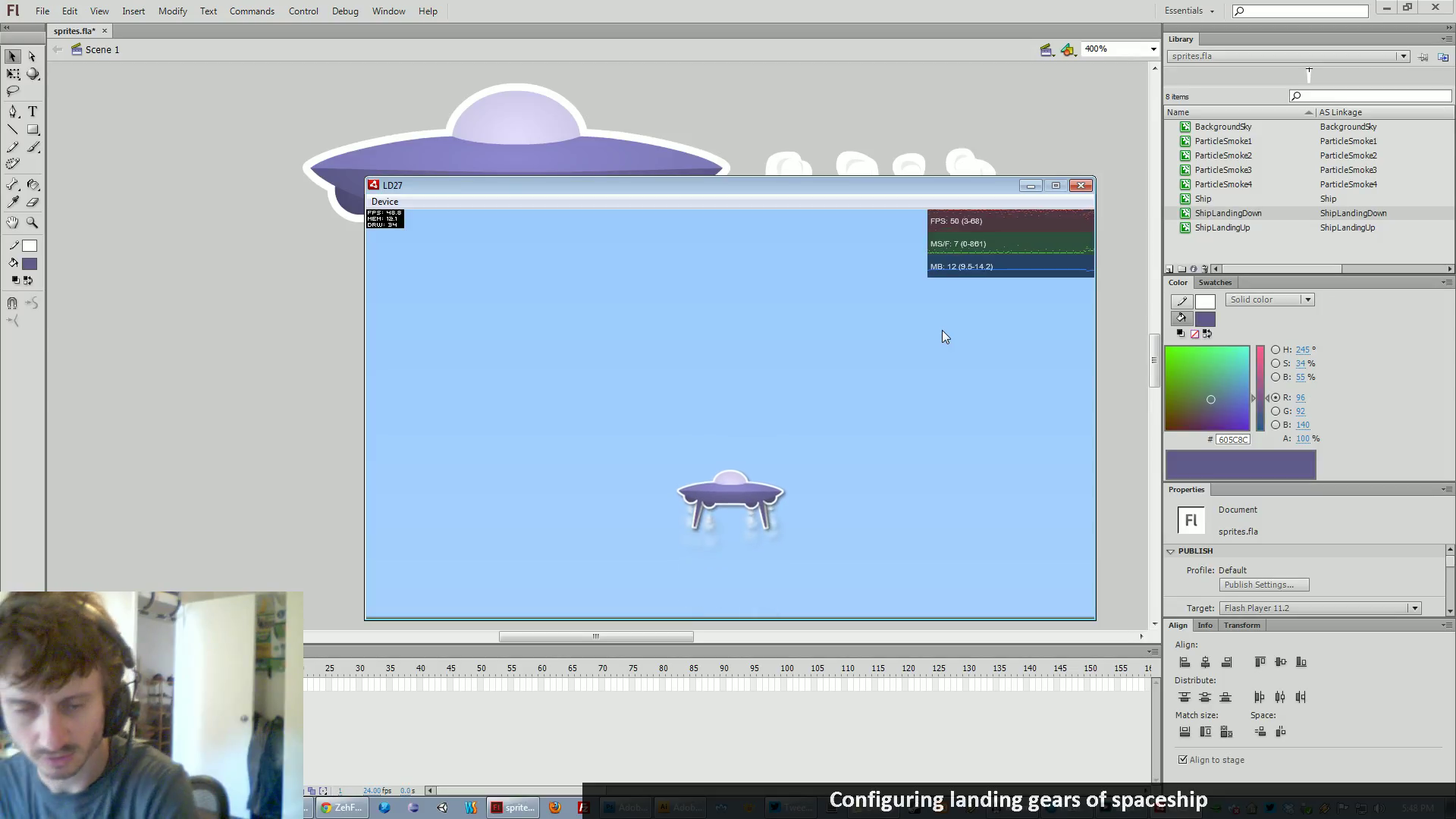This screenshot has width=1456, height=819.
Task: Select the G green radio button
Action: (1276, 411)
